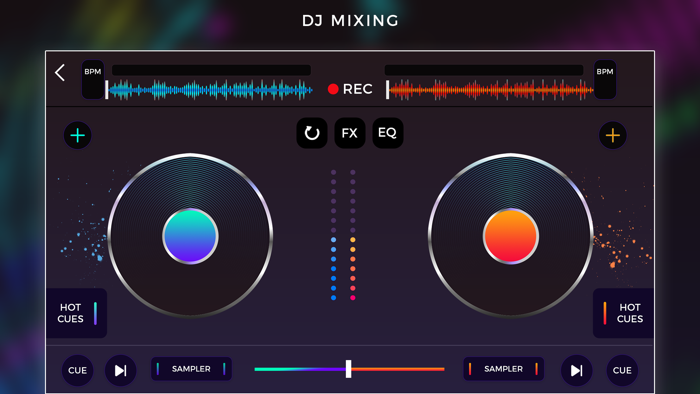Expand the left HOT CUES panel
The height and width of the screenshot is (394, 700).
[76, 313]
